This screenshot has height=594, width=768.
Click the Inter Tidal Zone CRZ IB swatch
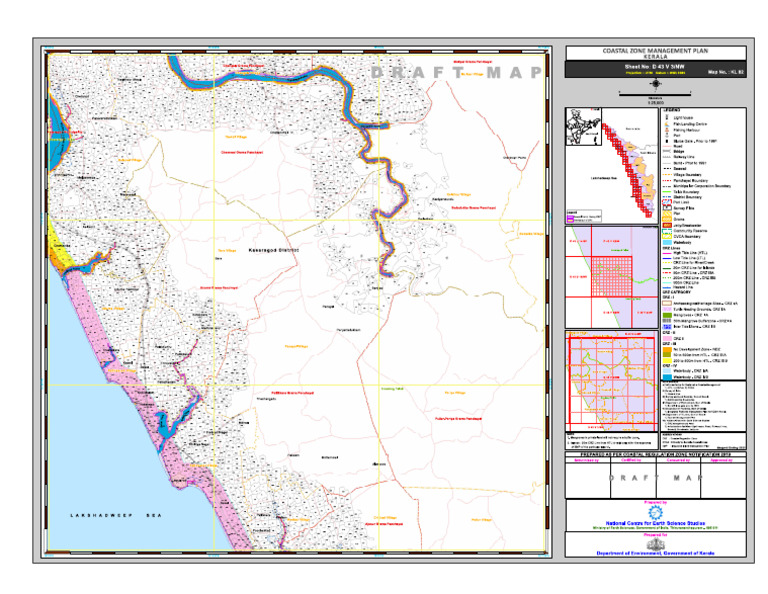tap(667, 327)
